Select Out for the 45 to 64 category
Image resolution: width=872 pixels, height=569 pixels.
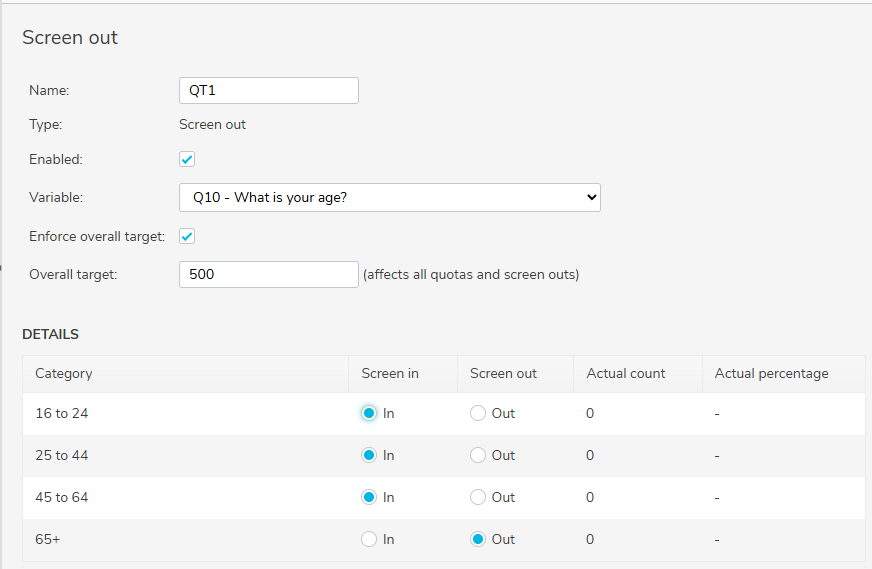pos(478,497)
